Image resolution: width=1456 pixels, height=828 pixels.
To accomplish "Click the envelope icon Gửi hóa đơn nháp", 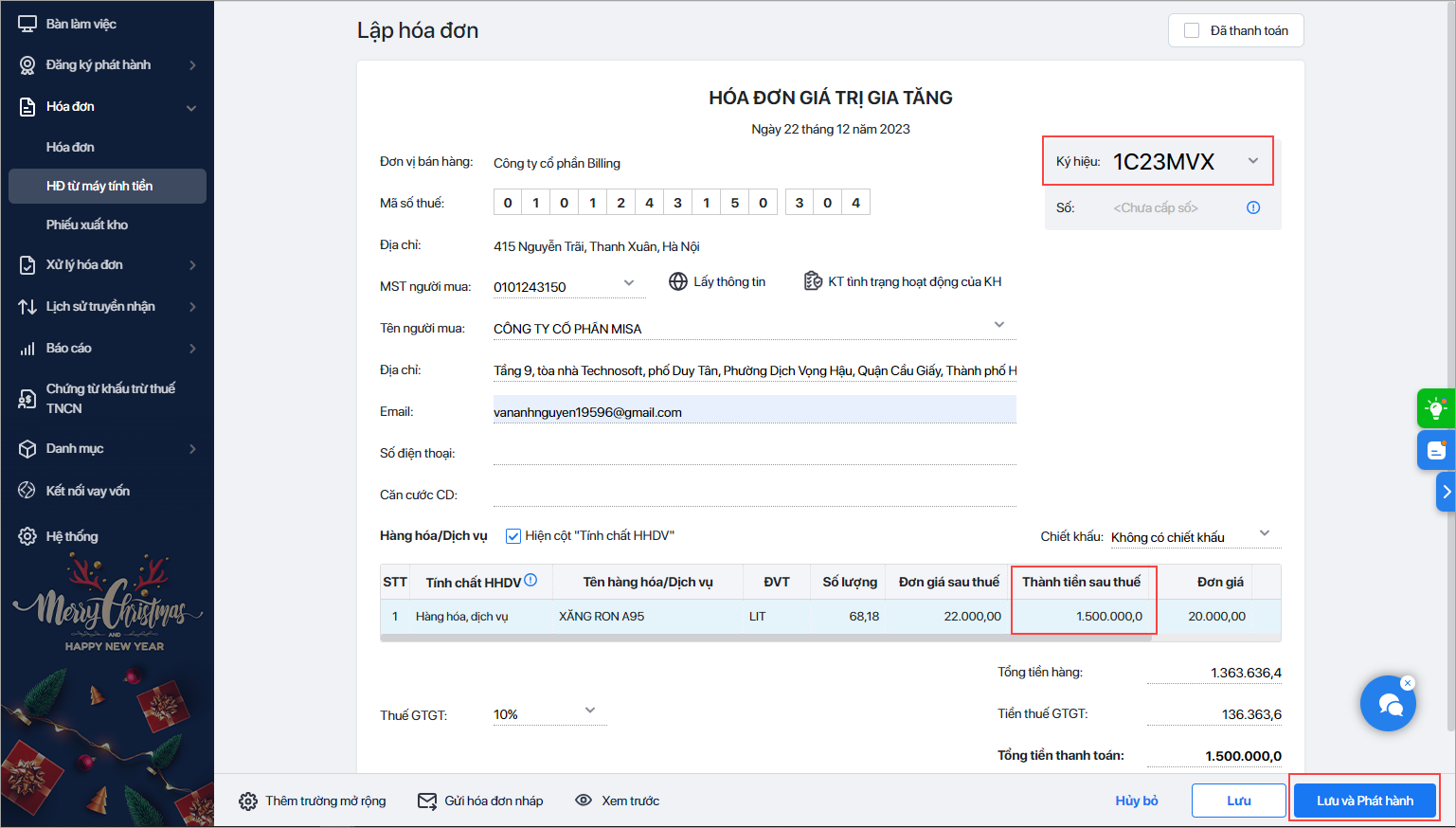I will click(427, 801).
